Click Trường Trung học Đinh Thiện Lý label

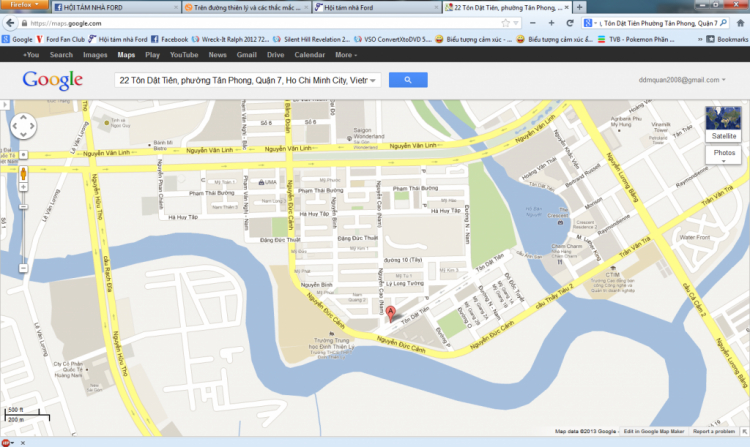coord(331,343)
